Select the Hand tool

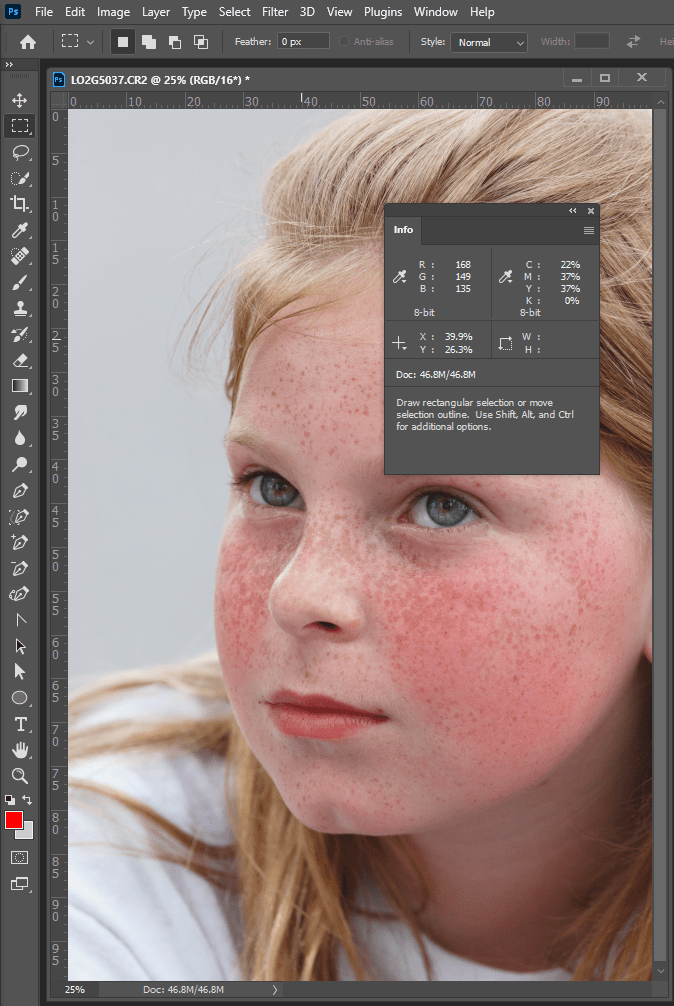(20, 750)
